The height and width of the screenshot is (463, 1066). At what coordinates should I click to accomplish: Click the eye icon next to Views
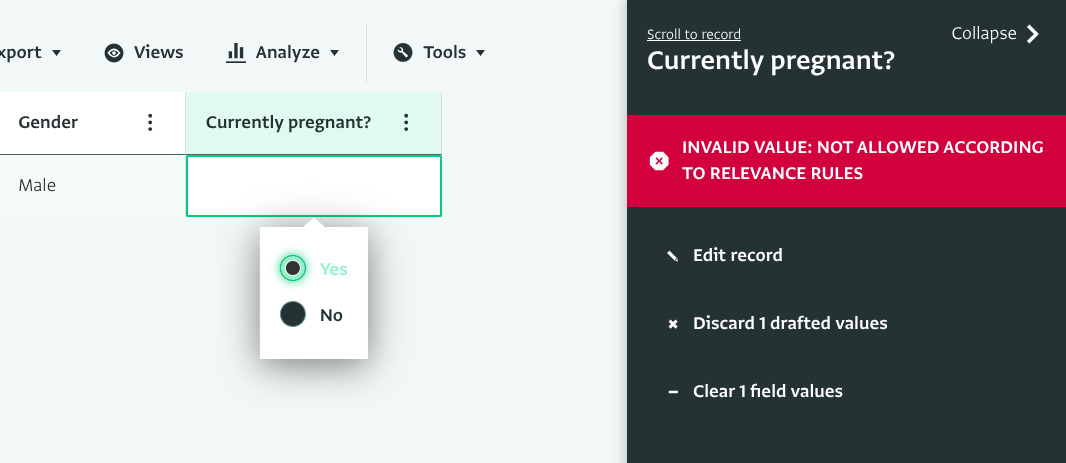click(114, 53)
